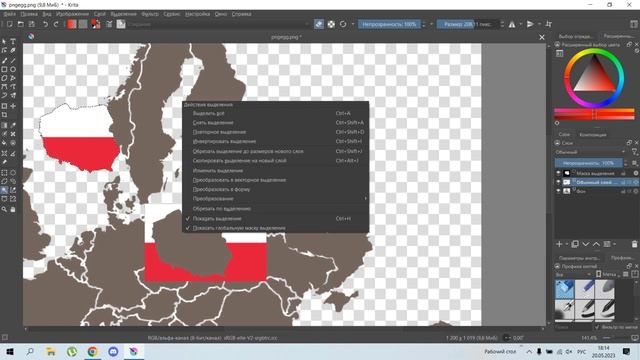Select the eraser brush preset thumbnail
Image resolution: width=640 pixels, height=360 pixels.
point(564,289)
